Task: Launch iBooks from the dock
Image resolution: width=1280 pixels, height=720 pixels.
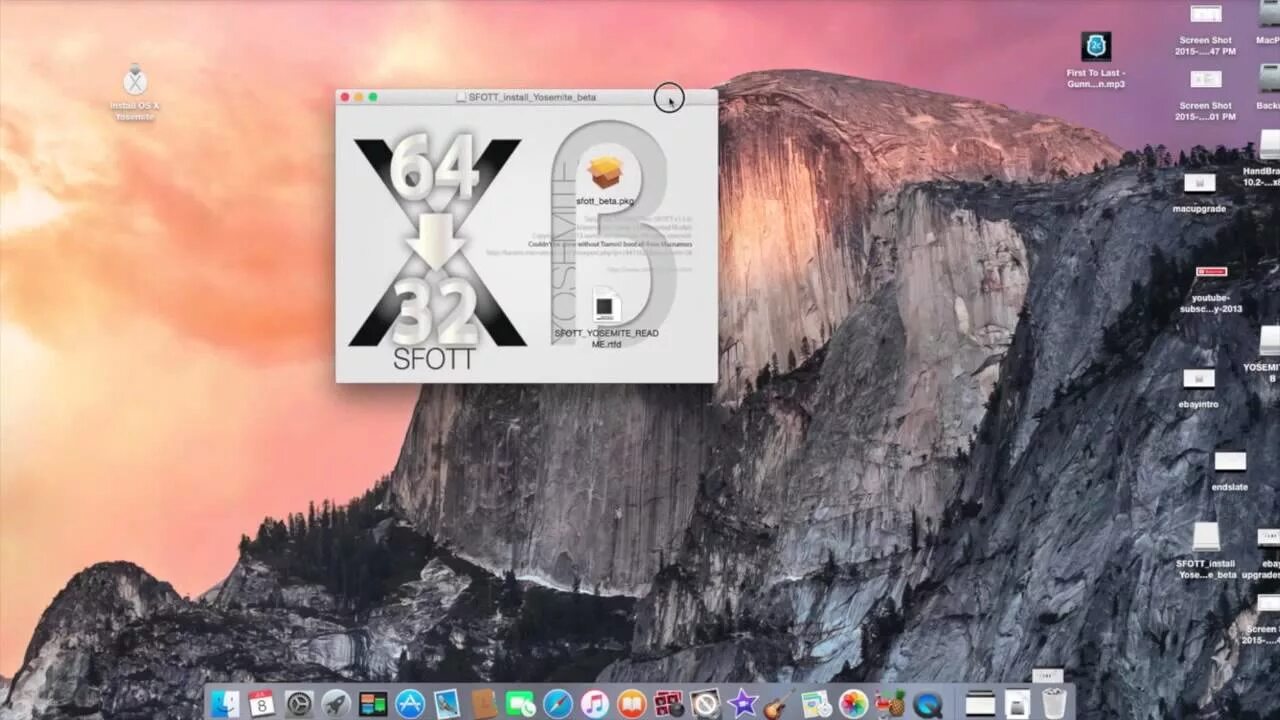Action: (x=632, y=703)
